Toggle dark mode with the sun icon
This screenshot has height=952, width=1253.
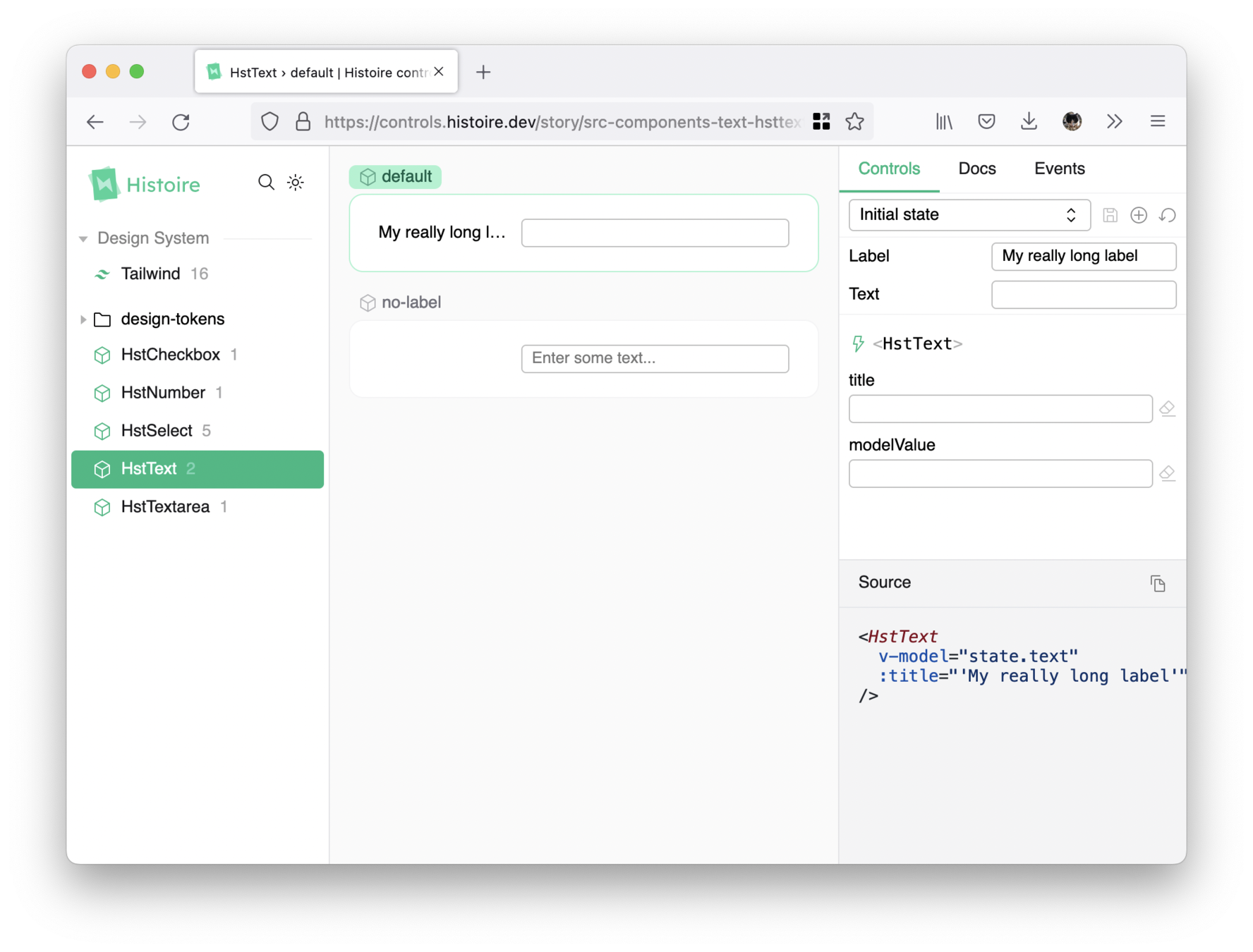[296, 183]
